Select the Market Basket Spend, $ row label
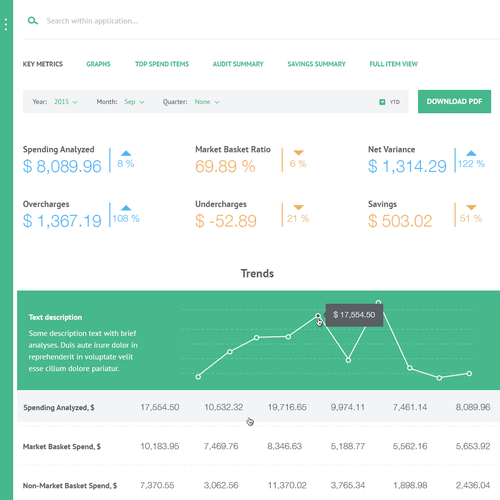Viewport: 500px width, 500px height. [62, 447]
